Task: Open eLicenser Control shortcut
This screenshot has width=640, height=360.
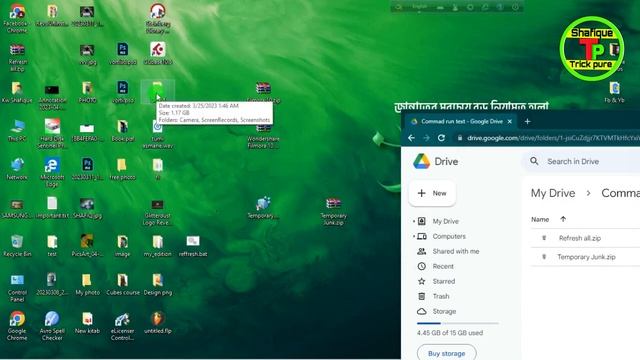Action: 122,326
